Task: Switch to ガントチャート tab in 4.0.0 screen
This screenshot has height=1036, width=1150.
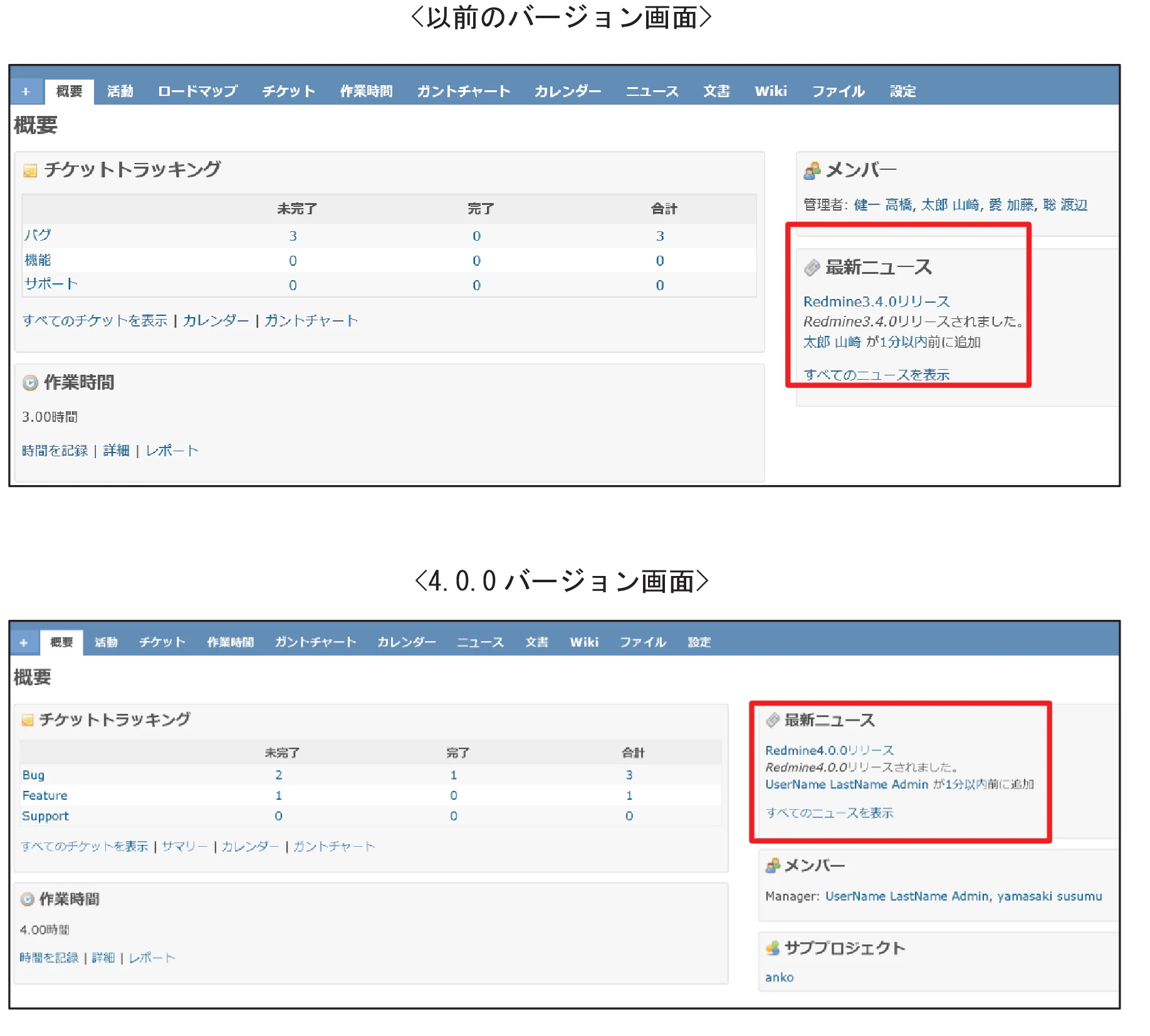Action: (x=315, y=642)
